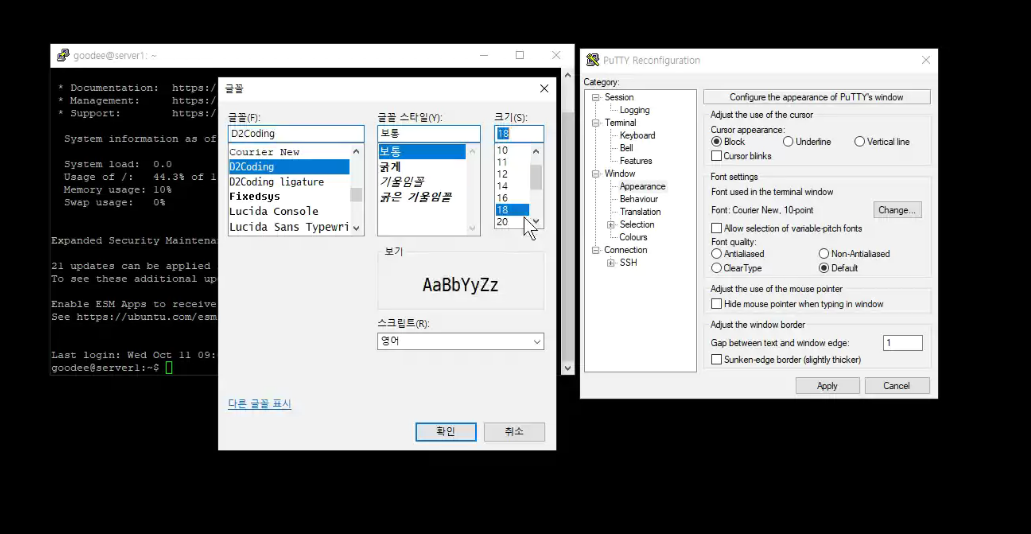The image size is (1031, 534).
Task: Enable Sunken-edge border checkbox
Action: point(716,360)
